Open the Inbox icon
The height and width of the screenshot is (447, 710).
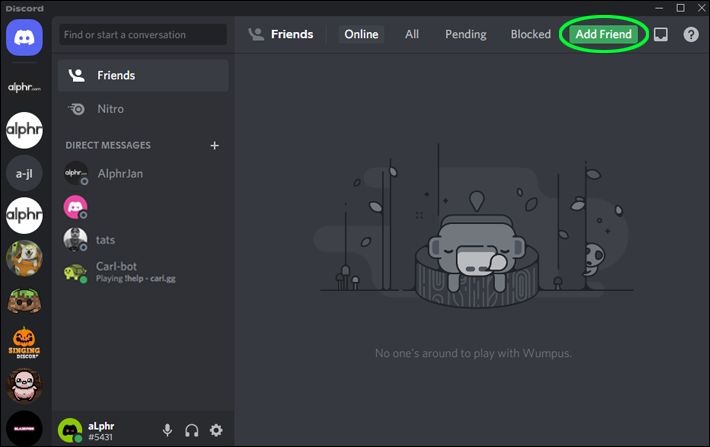pos(661,34)
